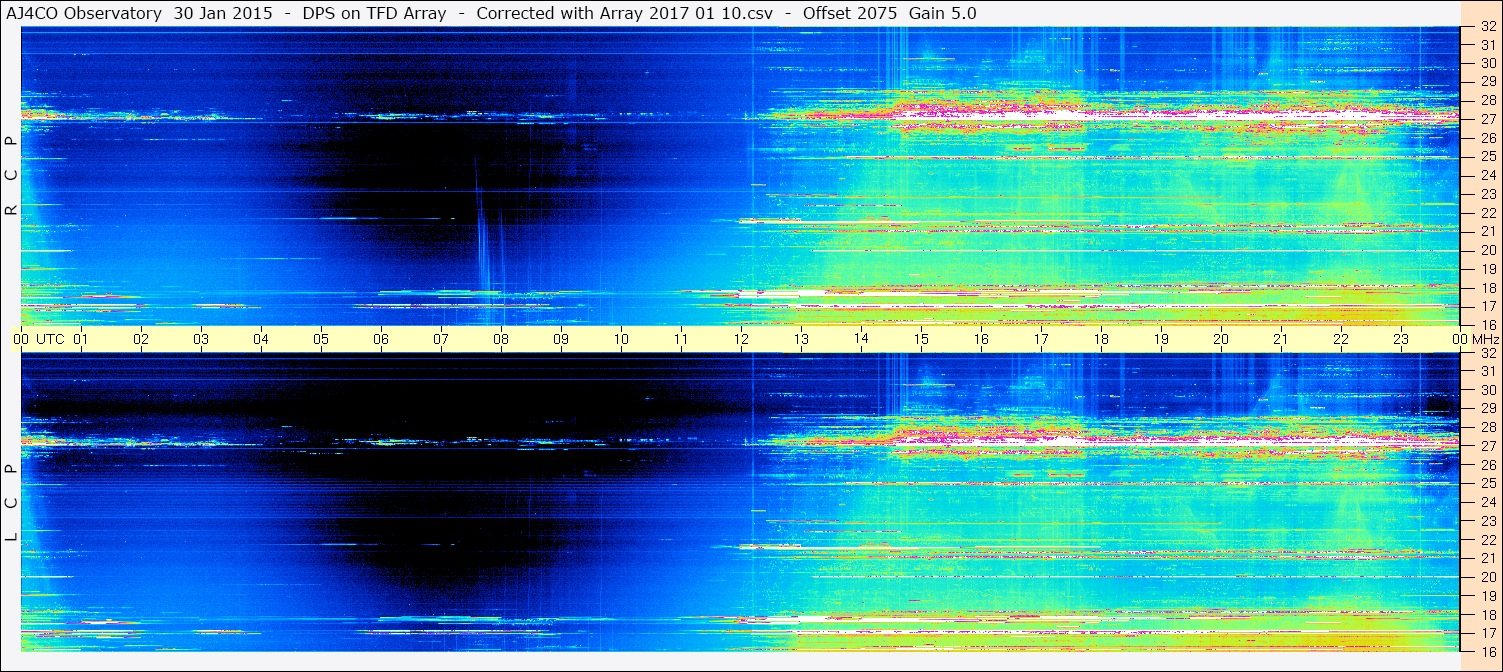The width and height of the screenshot is (1503, 672).
Task: Click the AJ4CO Observatory title text
Action: pyautogui.click(x=84, y=13)
